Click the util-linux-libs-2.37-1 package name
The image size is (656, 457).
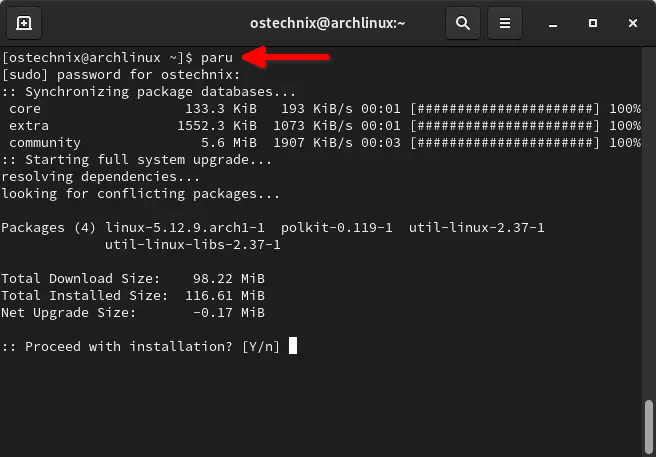[192, 245]
